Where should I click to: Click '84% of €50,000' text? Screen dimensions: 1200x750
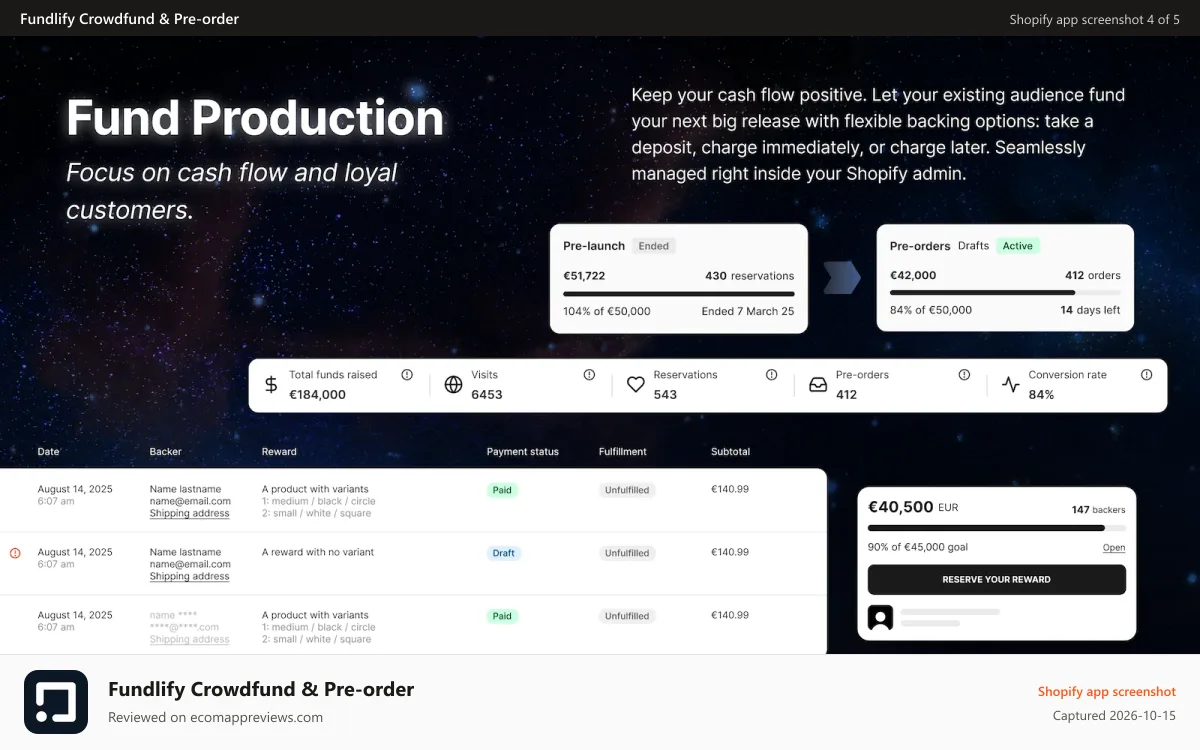point(931,310)
